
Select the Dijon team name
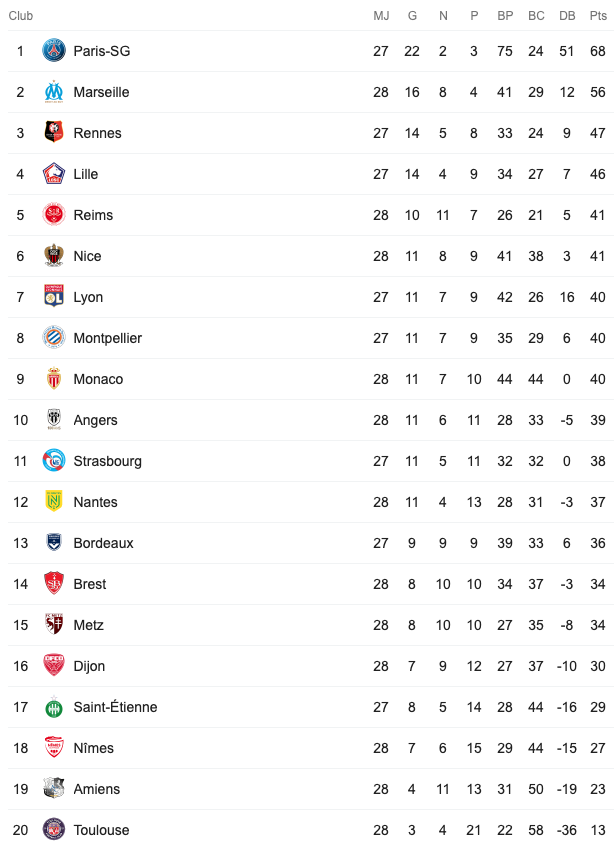[89, 666]
